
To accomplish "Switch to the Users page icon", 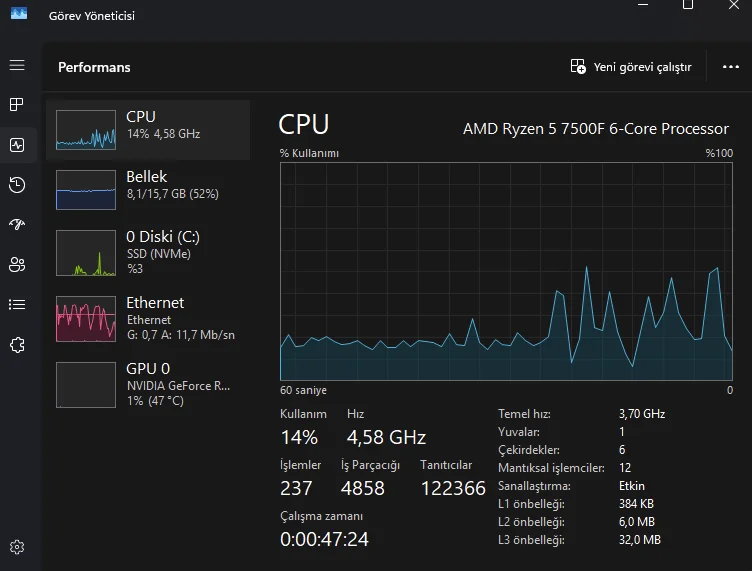I will (17, 265).
